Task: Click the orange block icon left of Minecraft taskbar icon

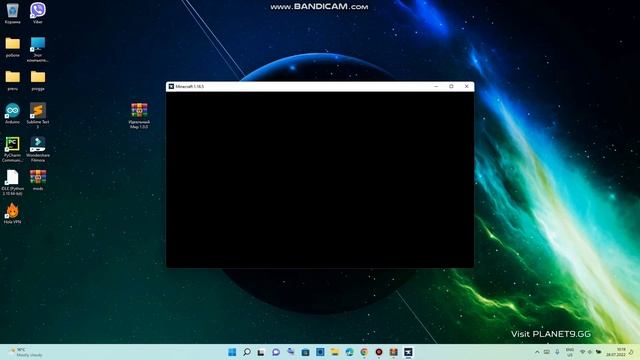Action: tap(393, 352)
